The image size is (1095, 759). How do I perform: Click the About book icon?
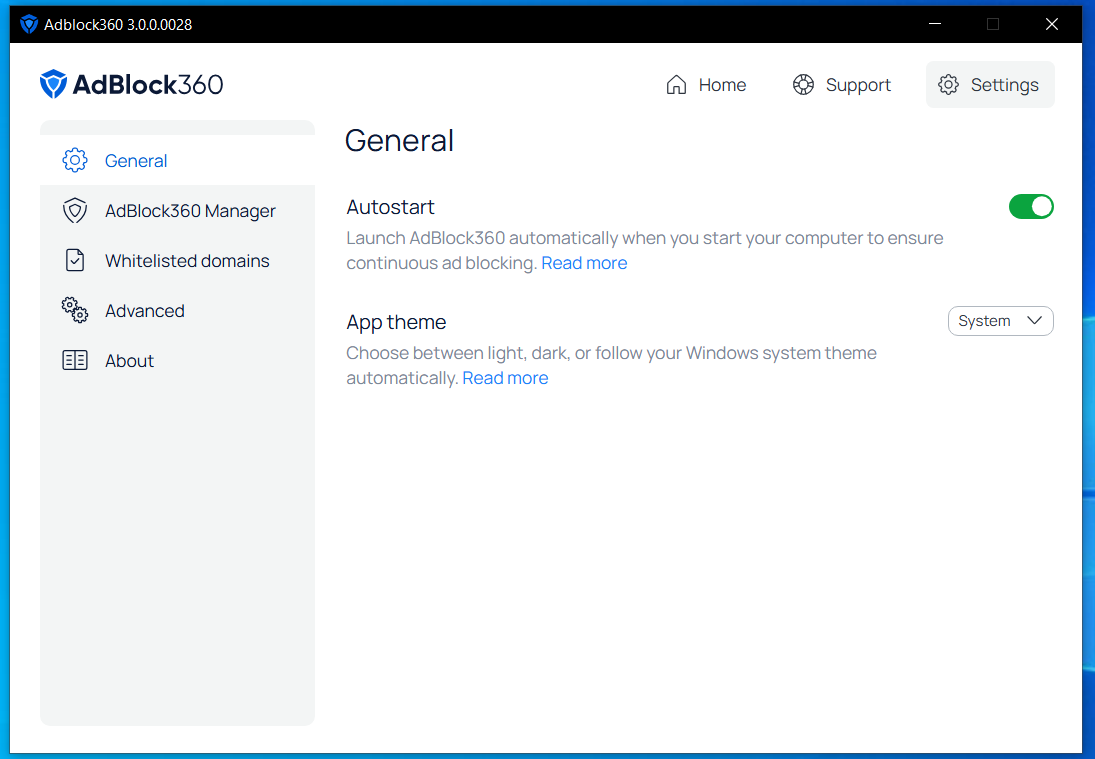click(75, 360)
